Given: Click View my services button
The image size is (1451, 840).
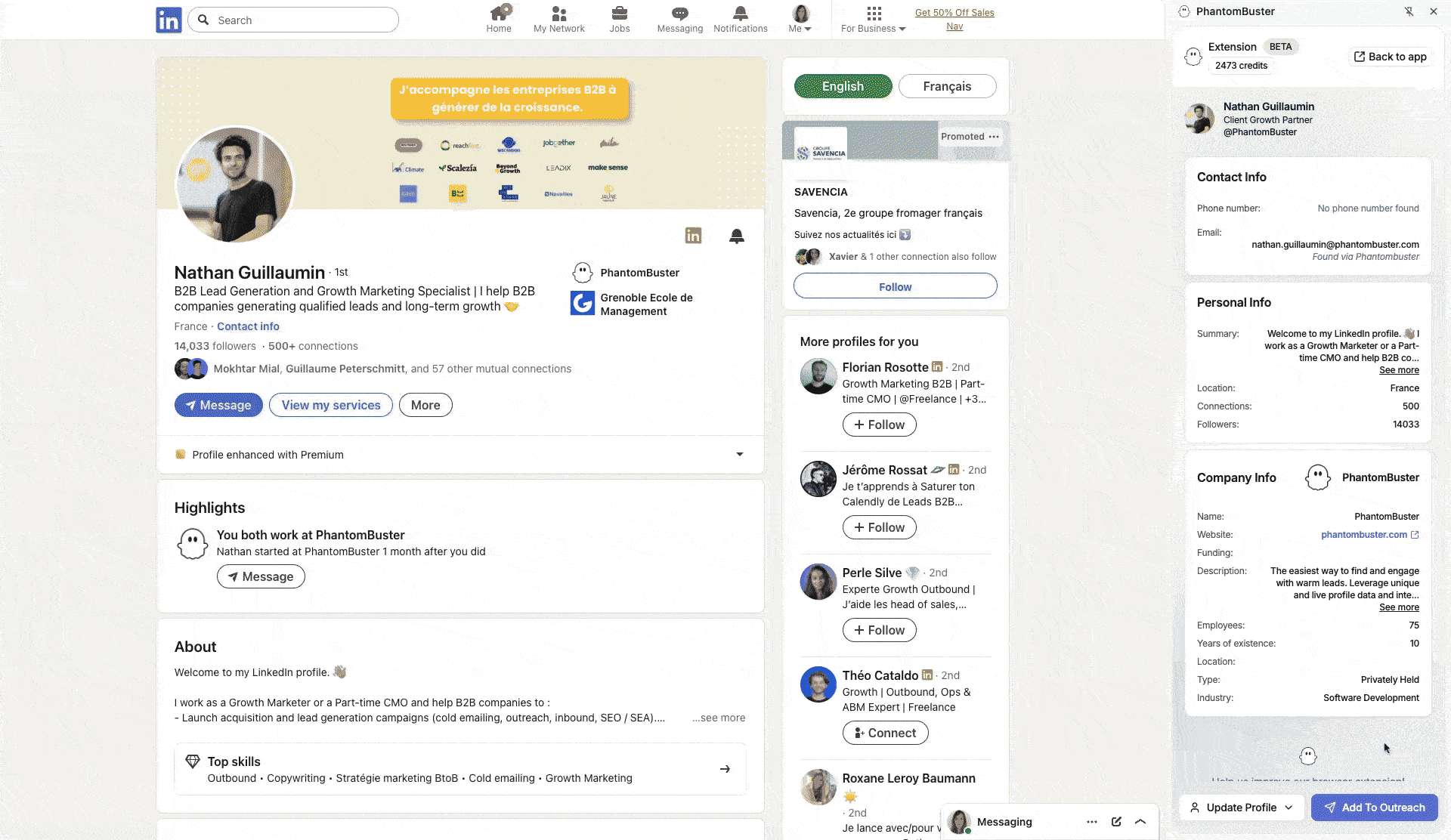Looking at the screenshot, I should tap(331, 405).
